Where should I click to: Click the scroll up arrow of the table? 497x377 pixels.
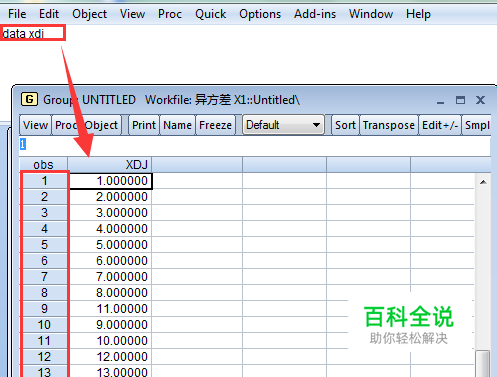pos(483,182)
